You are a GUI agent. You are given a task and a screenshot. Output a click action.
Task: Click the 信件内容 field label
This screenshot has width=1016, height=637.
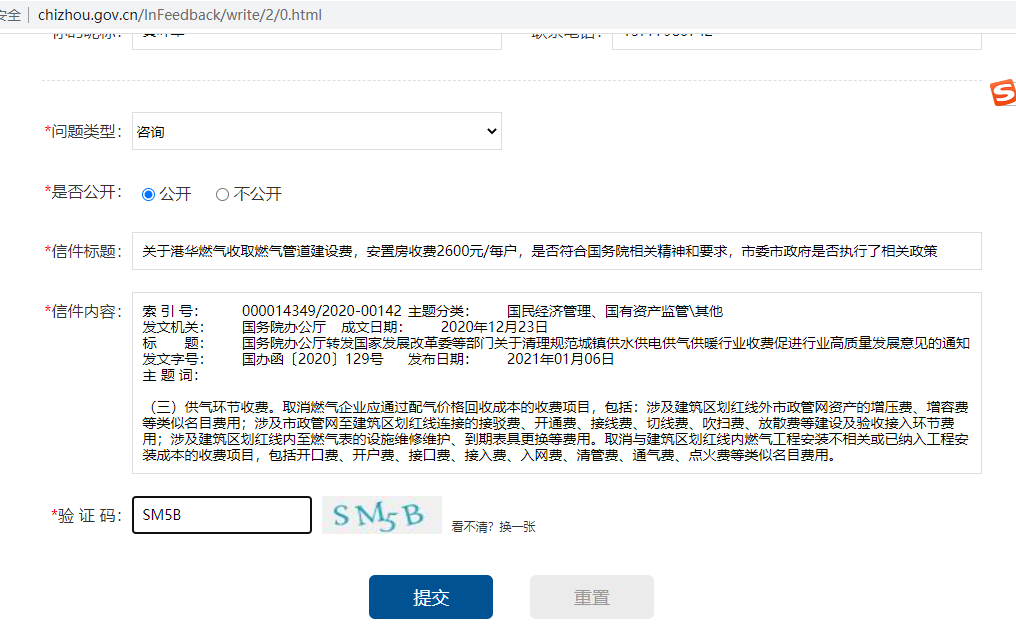coord(83,312)
